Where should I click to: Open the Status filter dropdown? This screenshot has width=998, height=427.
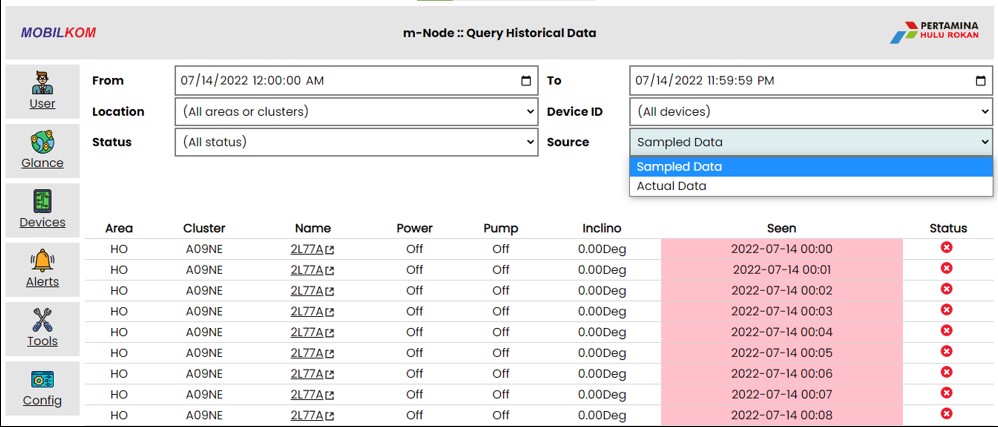coord(357,142)
